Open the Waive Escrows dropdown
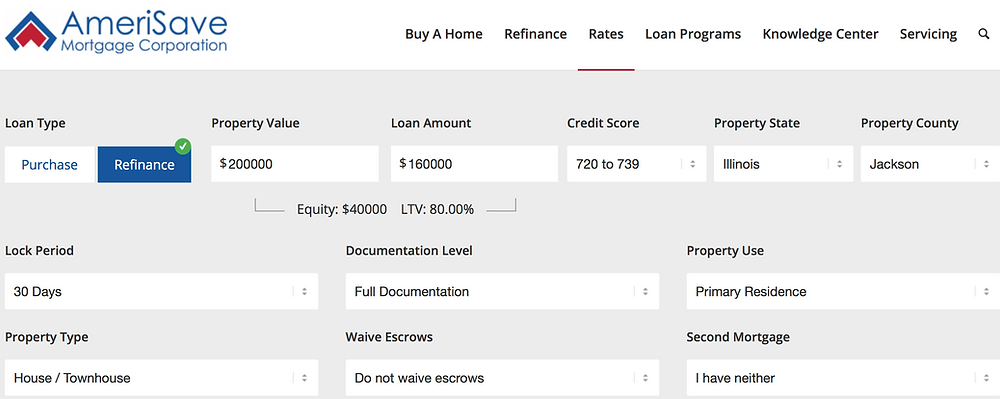 pyautogui.click(x=503, y=377)
